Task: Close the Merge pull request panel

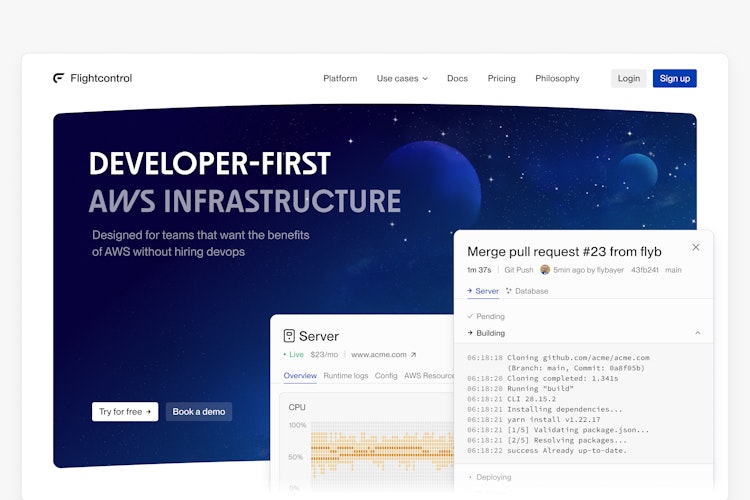Action: tap(695, 247)
